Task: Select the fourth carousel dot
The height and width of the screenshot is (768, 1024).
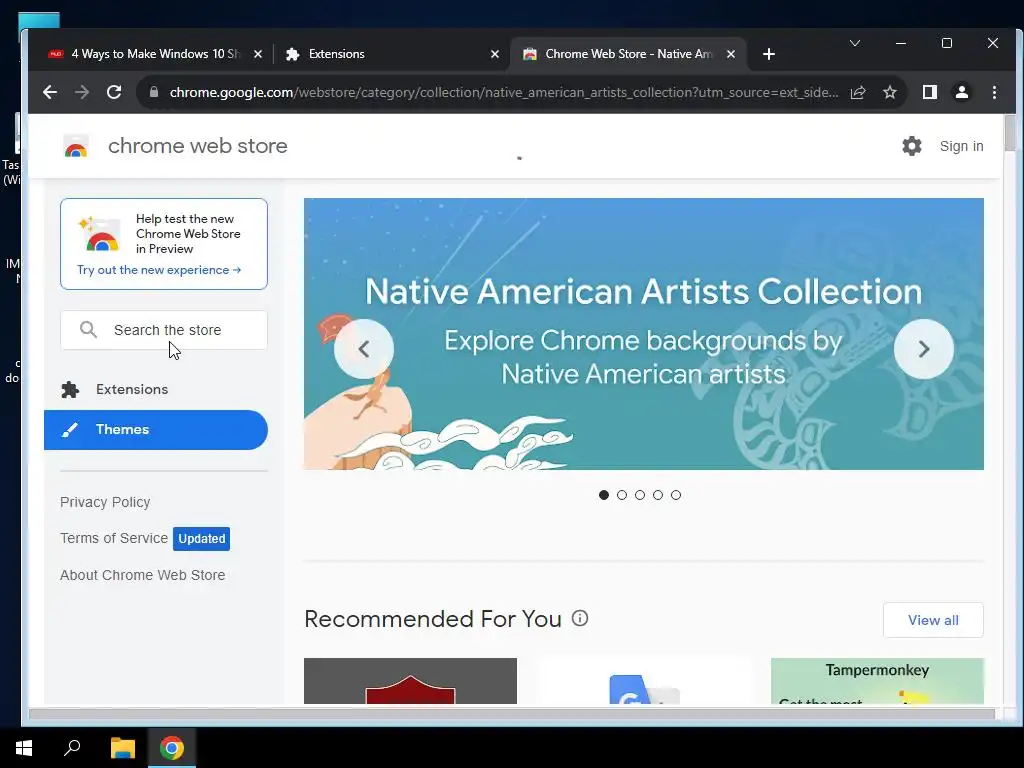Action: pos(658,495)
